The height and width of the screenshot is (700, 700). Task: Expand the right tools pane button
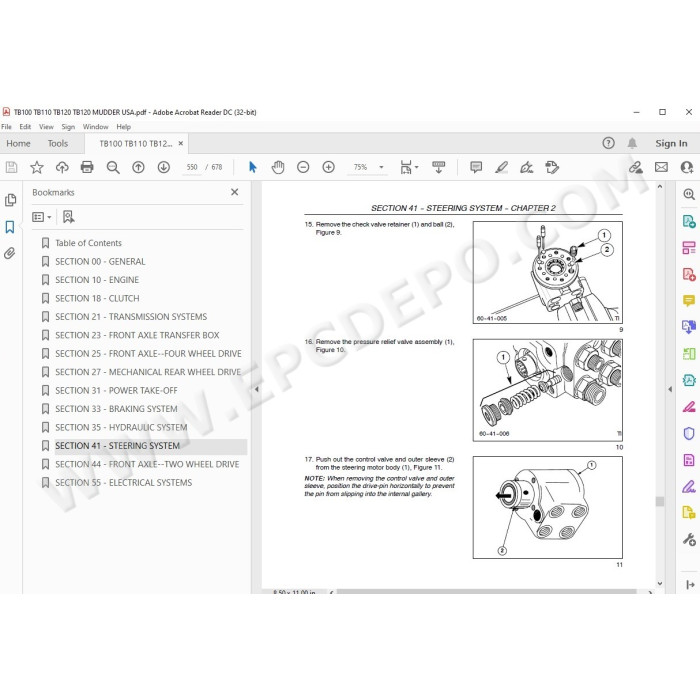690,584
